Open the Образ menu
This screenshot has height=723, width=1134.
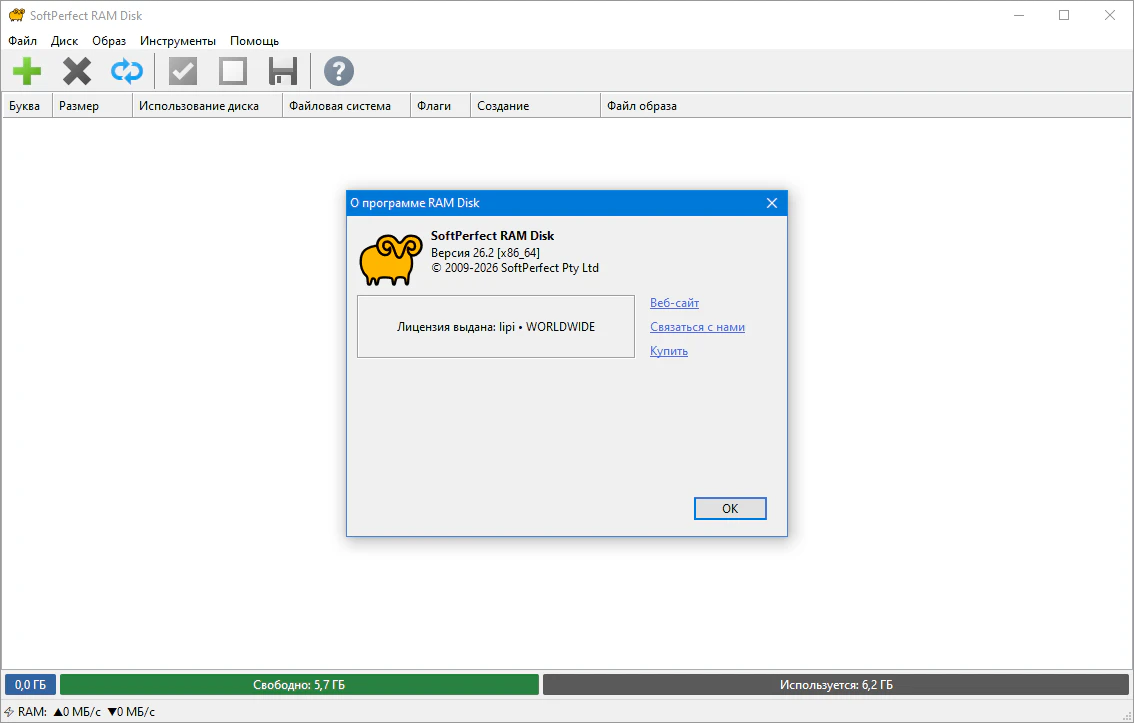click(108, 40)
